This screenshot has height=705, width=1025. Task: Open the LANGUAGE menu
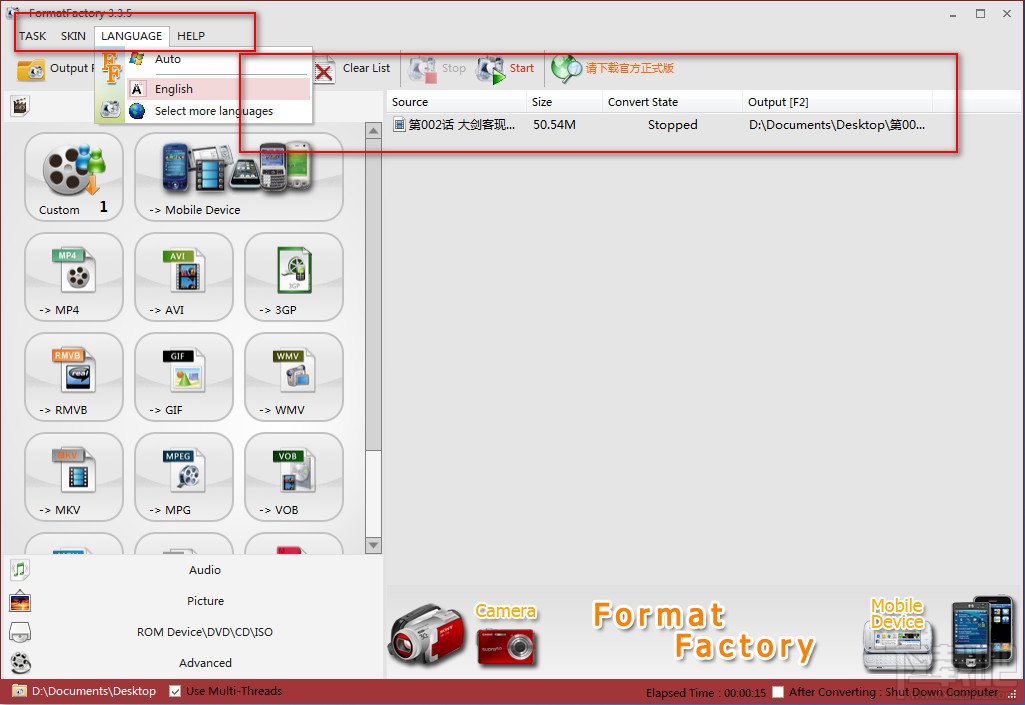tap(131, 36)
